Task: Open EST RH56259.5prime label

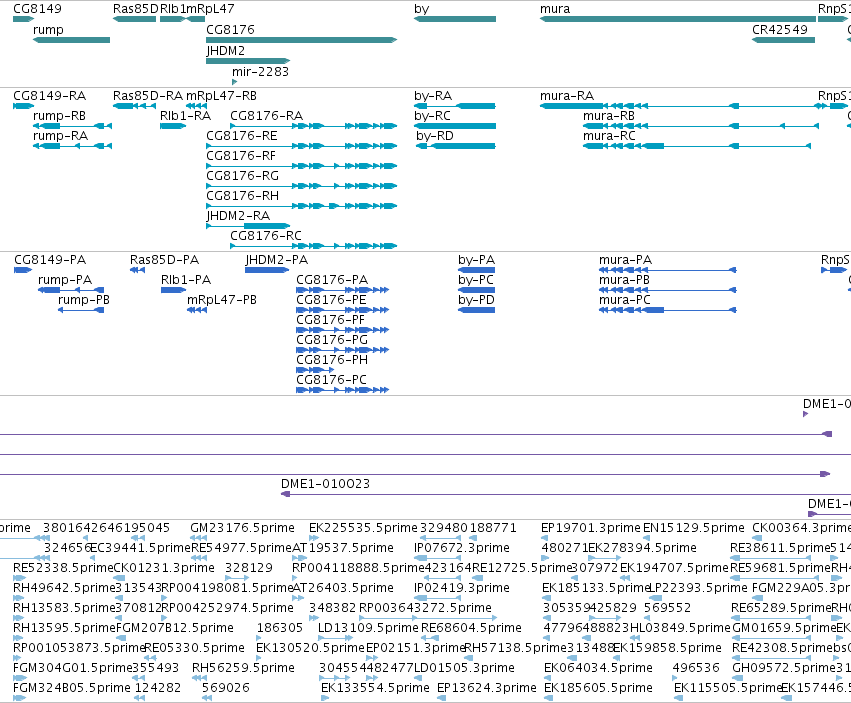Action: coord(243,668)
